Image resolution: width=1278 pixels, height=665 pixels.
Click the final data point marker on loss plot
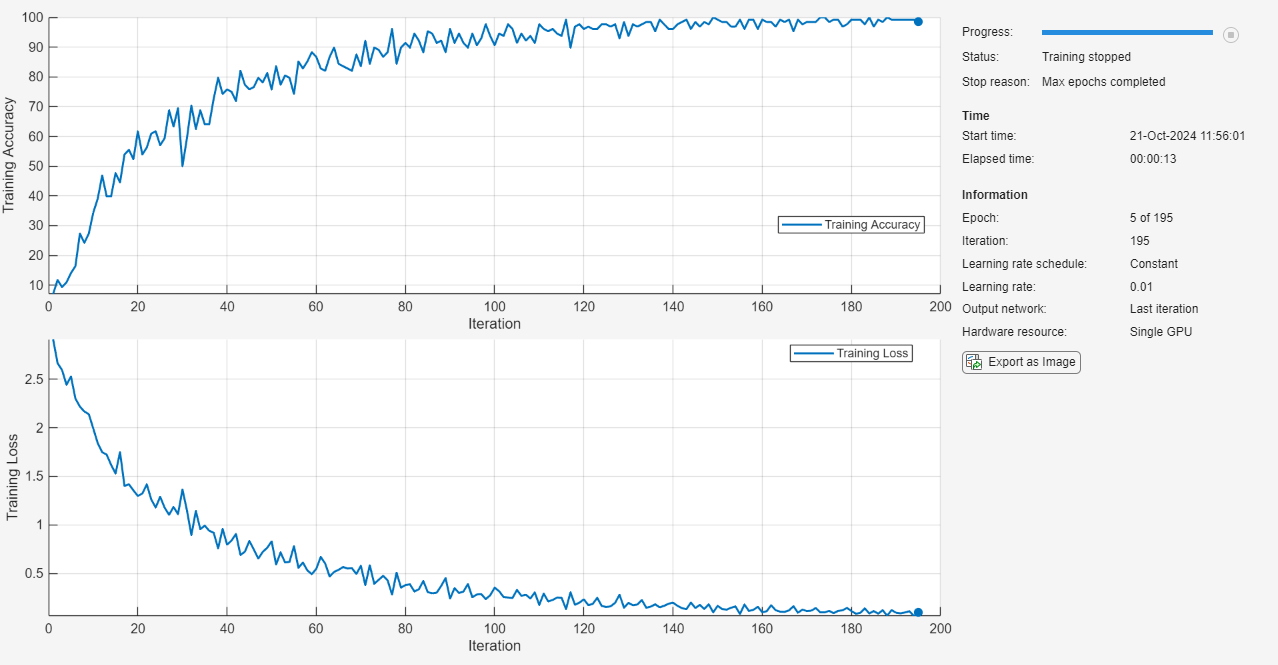918,612
